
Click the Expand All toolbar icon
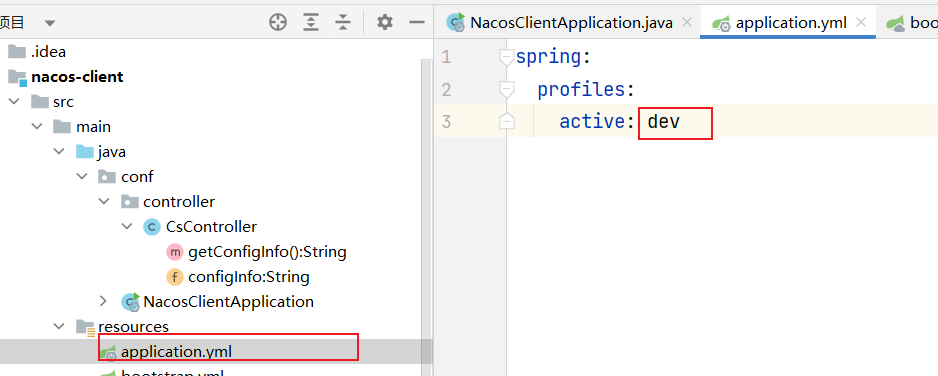[310, 23]
